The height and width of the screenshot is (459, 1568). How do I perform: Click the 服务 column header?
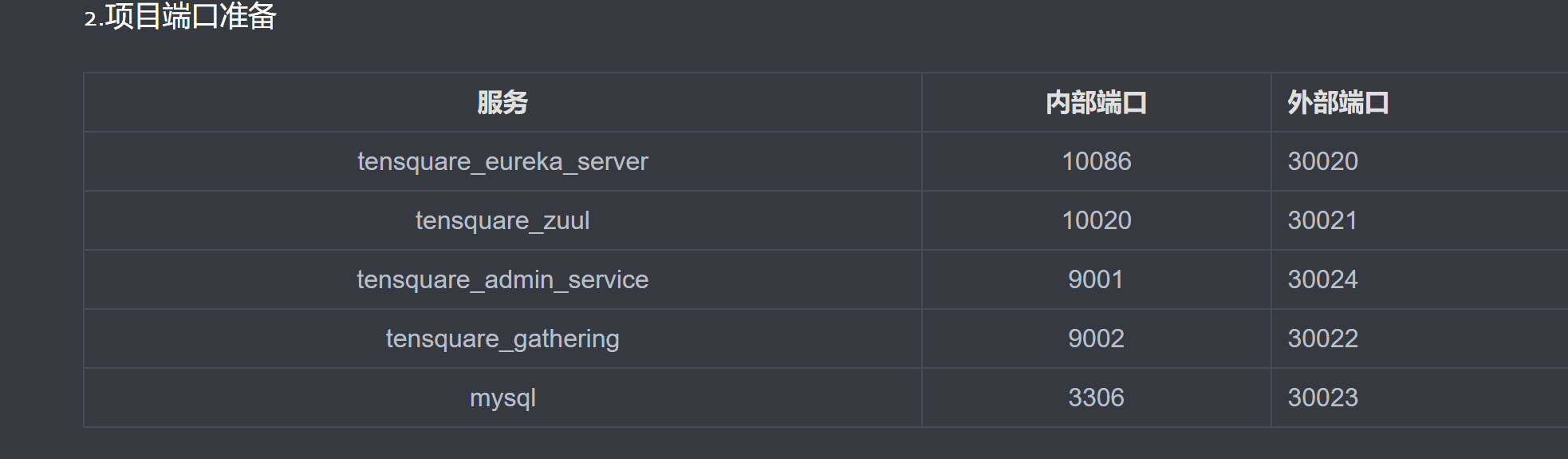click(x=502, y=103)
